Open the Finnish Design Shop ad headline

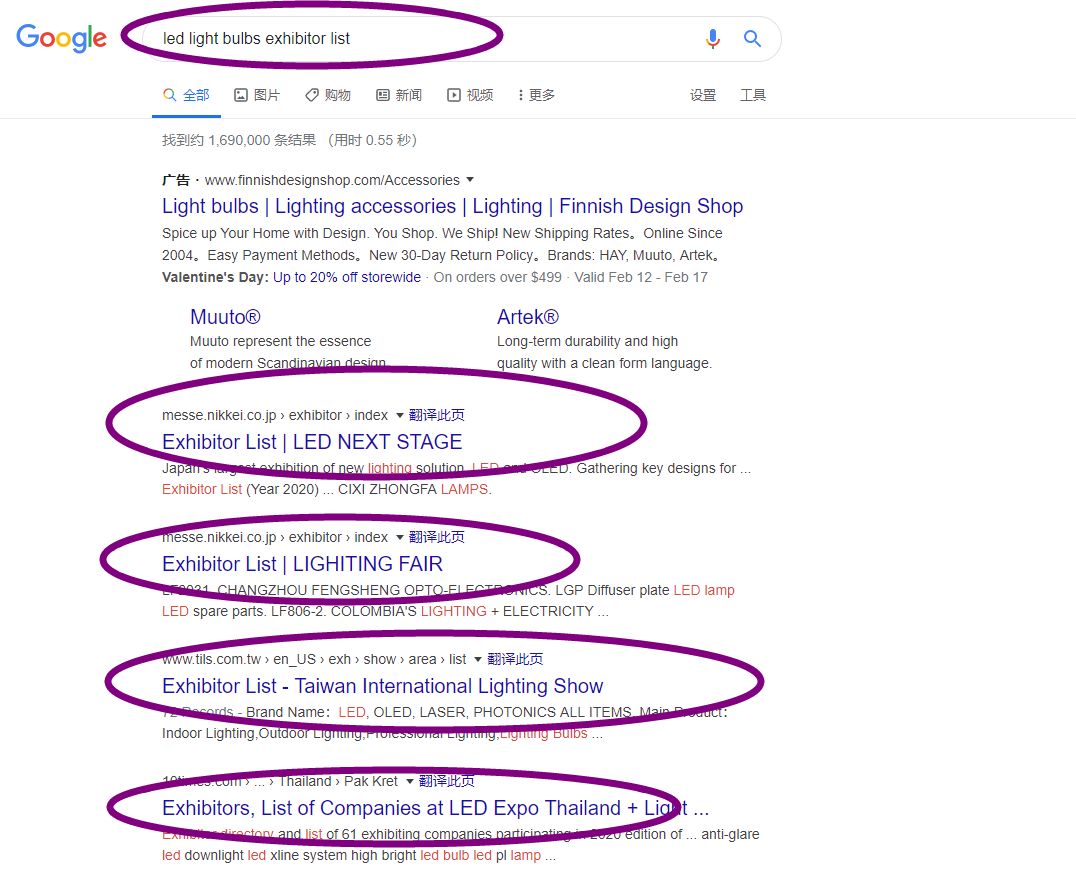click(x=452, y=206)
